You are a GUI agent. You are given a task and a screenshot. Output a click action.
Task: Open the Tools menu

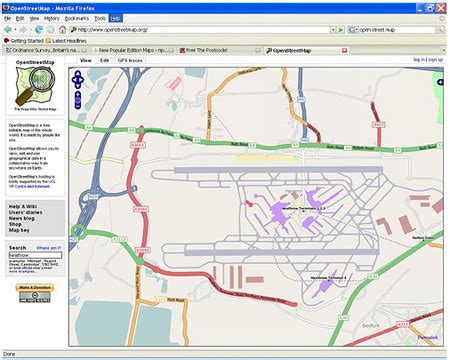coord(100,18)
